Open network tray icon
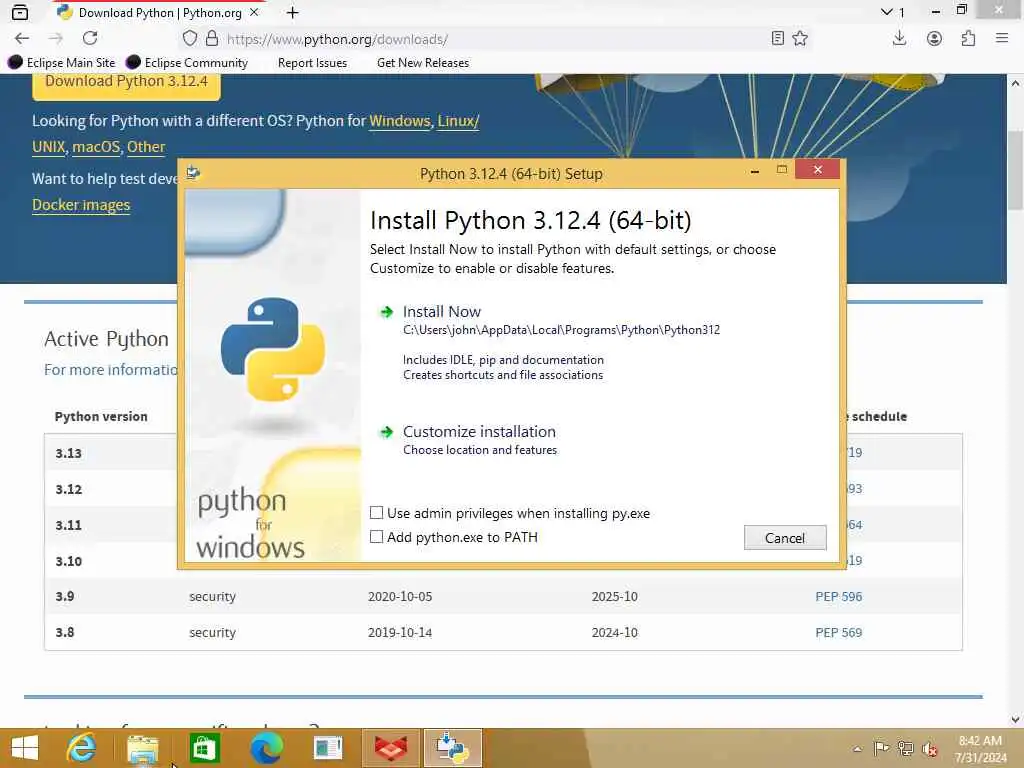This screenshot has width=1024, height=768. coord(905,748)
